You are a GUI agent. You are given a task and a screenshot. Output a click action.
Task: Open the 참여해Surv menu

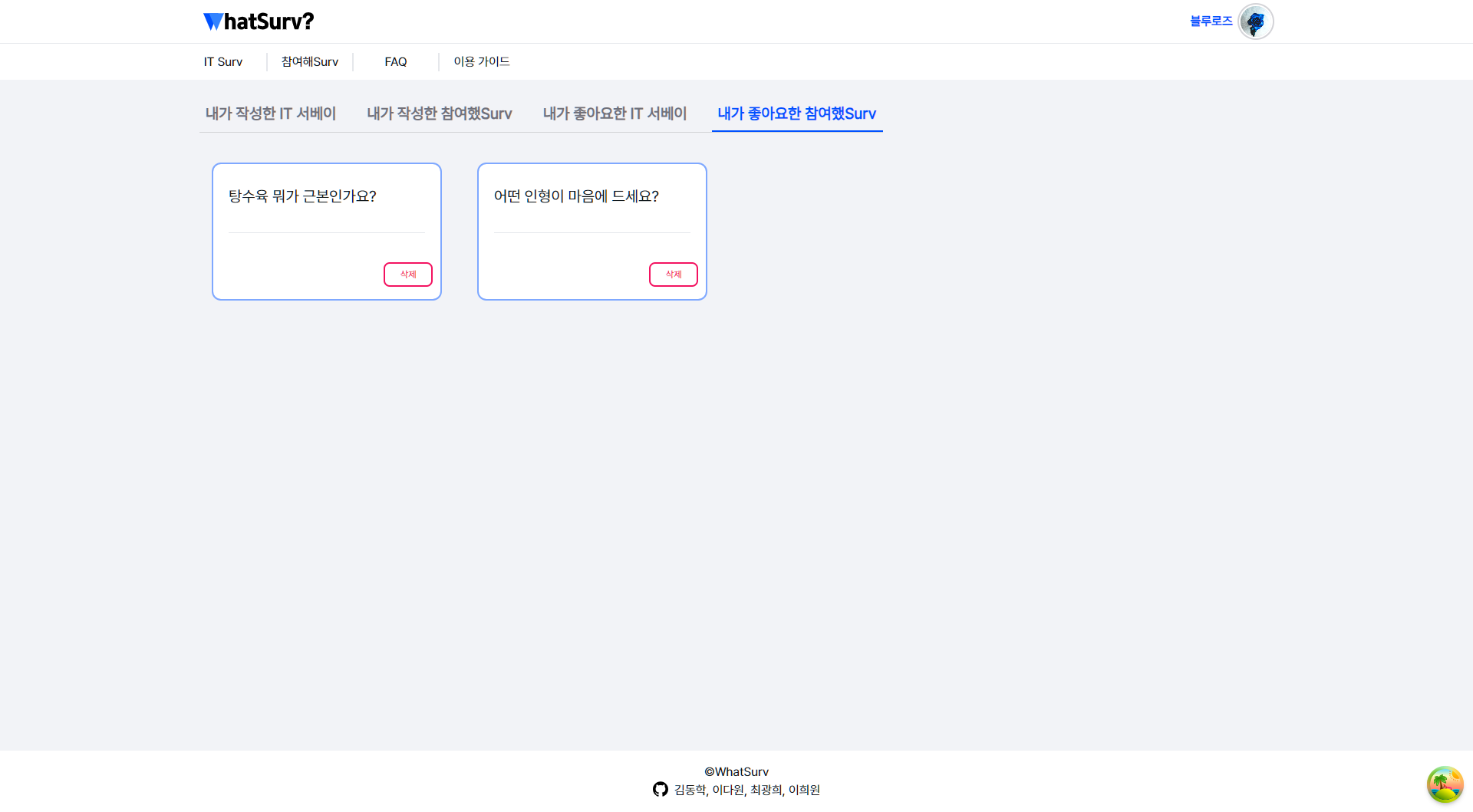[310, 61]
